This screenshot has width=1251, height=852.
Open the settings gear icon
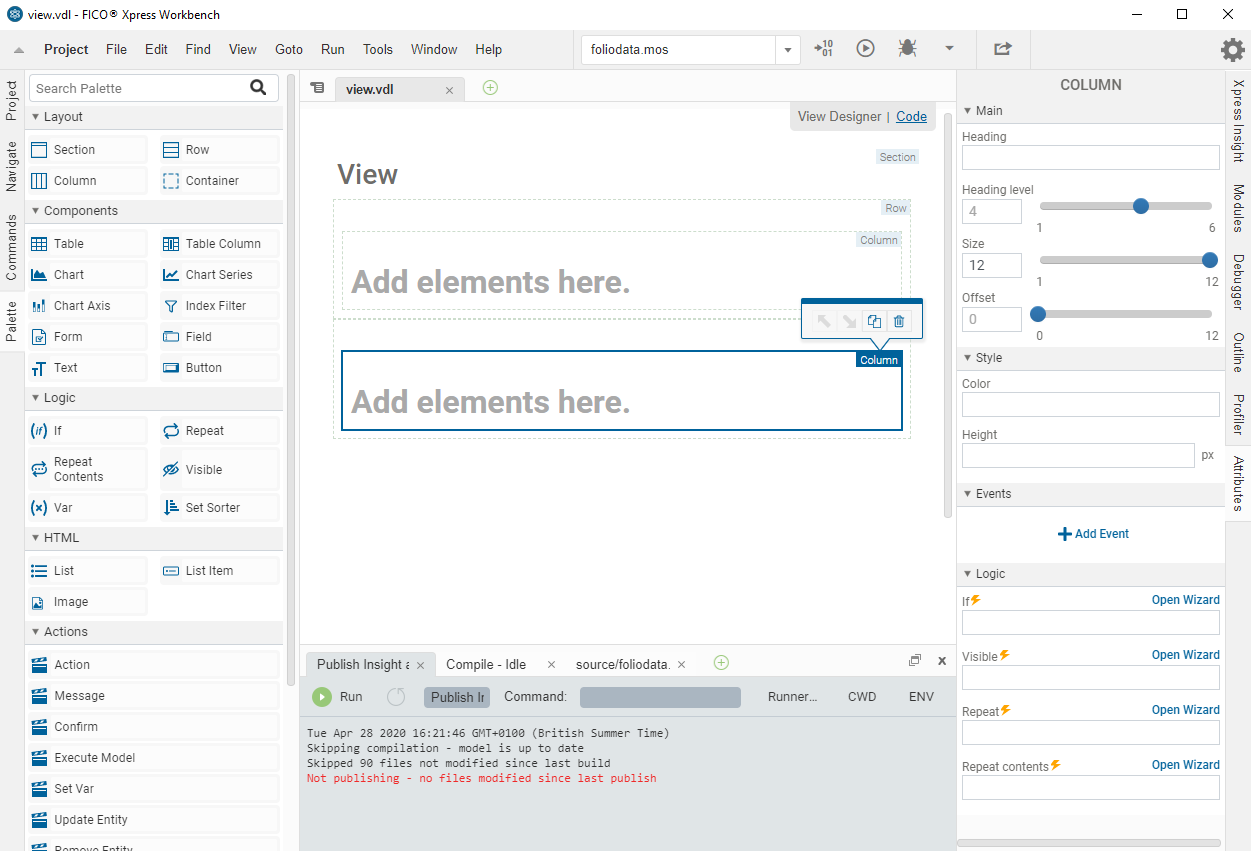(x=1232, y=49)
